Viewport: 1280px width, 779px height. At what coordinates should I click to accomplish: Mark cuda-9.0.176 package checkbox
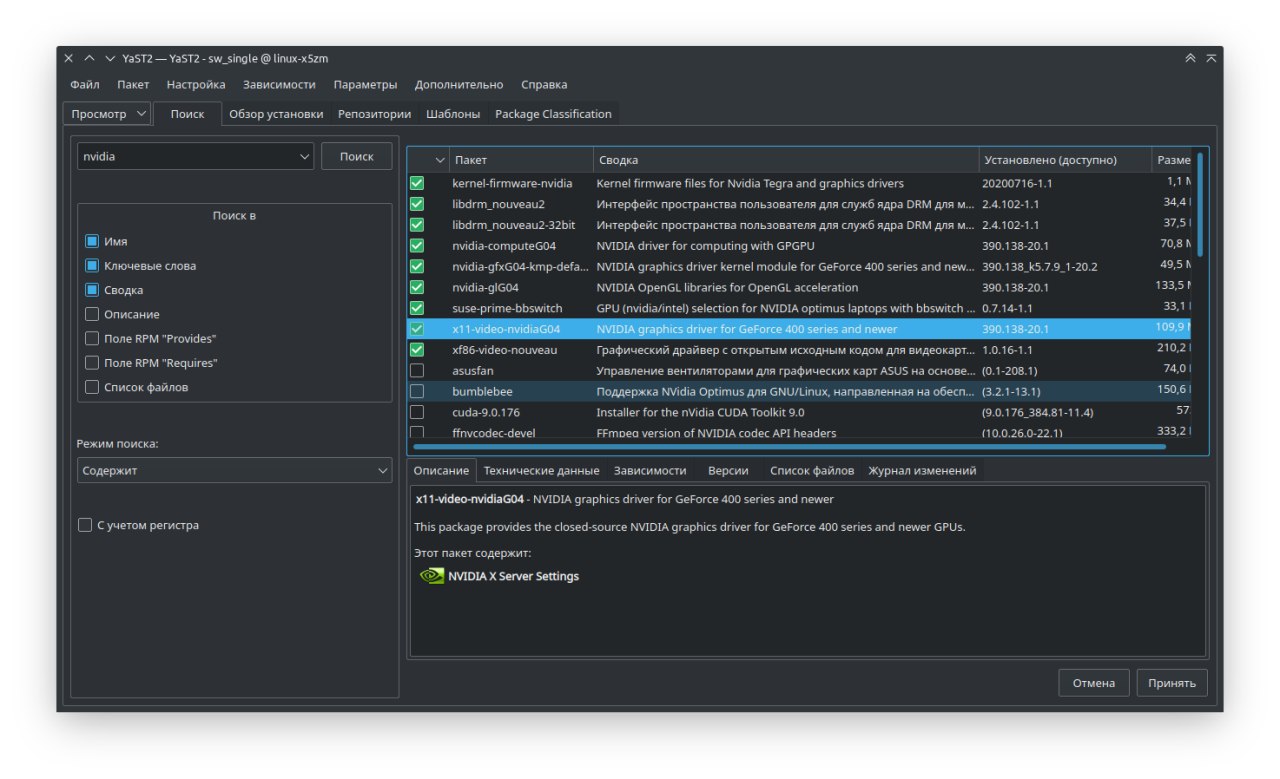417,412
